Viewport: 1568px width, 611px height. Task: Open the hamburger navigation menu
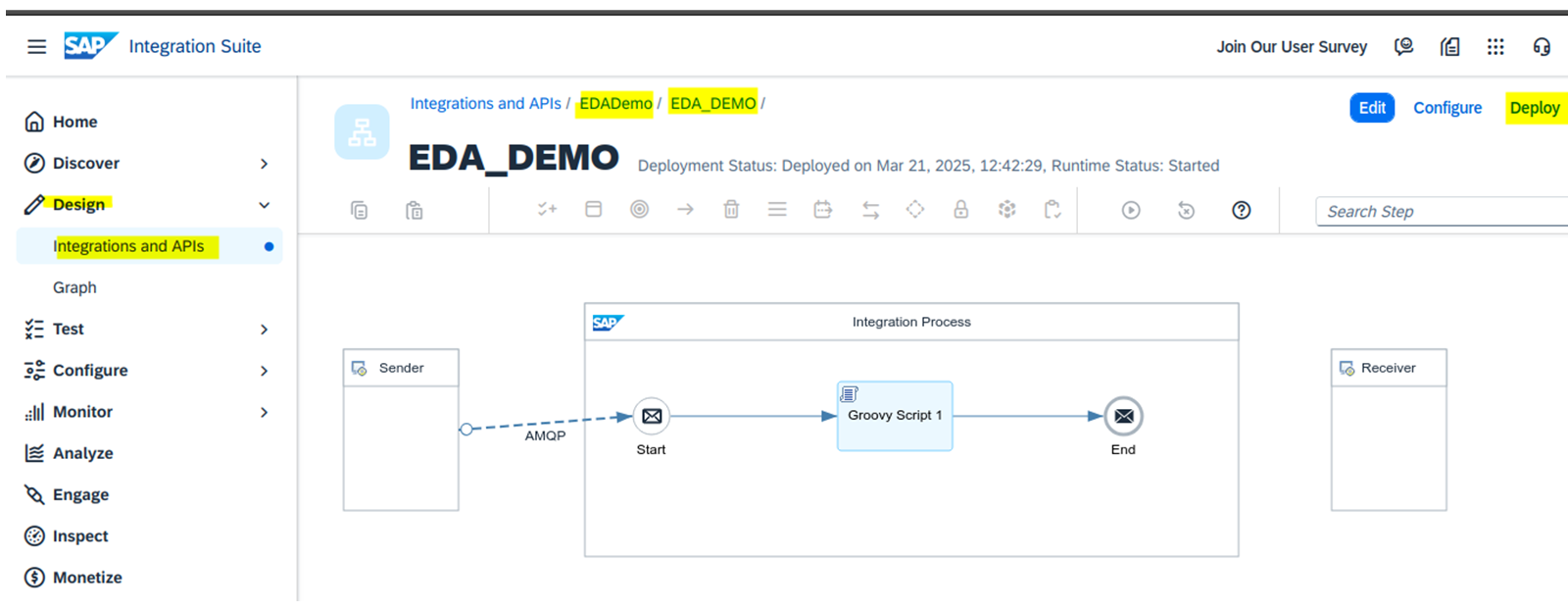(36, 46)
